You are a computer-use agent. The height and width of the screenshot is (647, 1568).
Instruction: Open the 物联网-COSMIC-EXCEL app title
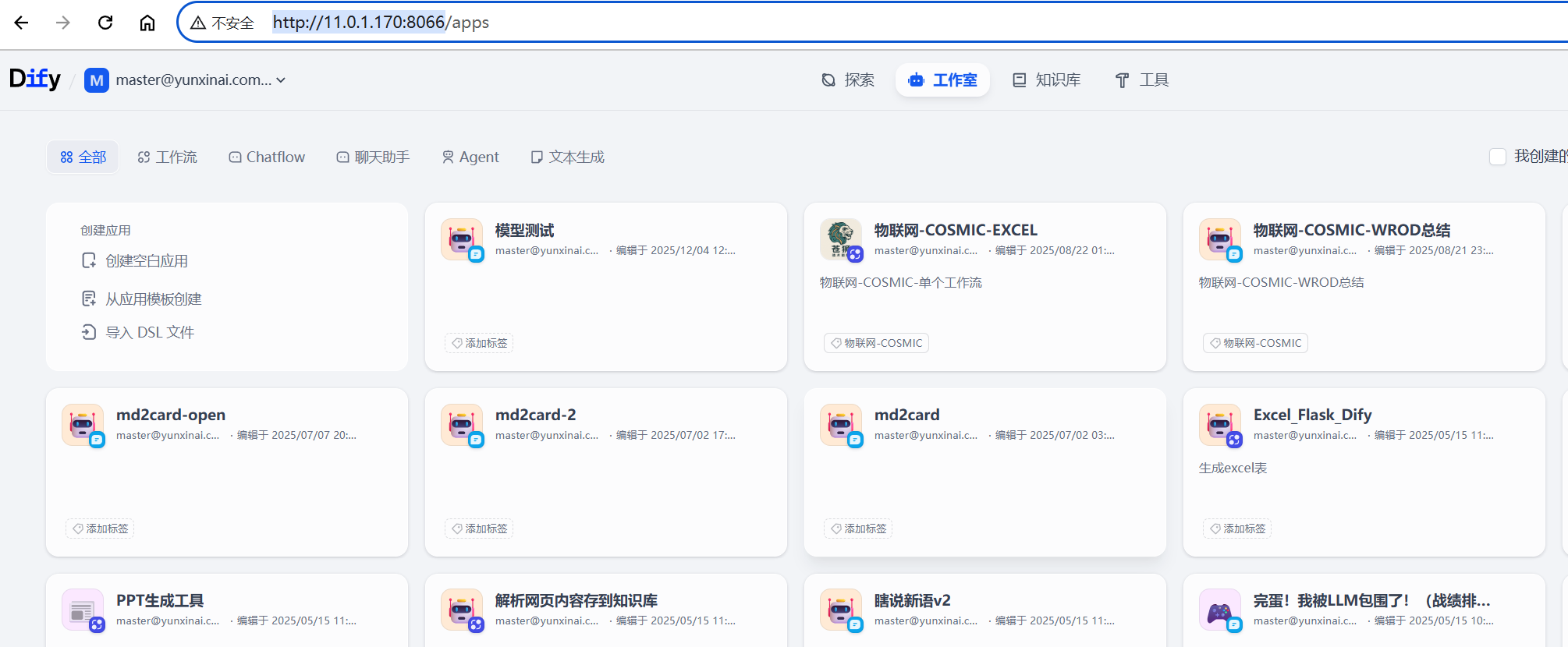pos(956,230)
